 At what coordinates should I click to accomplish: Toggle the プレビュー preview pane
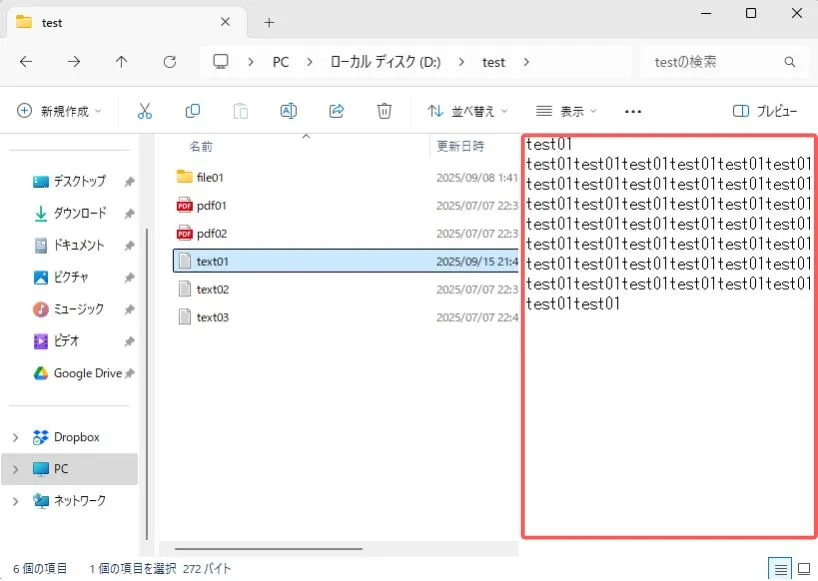point(765,111)
